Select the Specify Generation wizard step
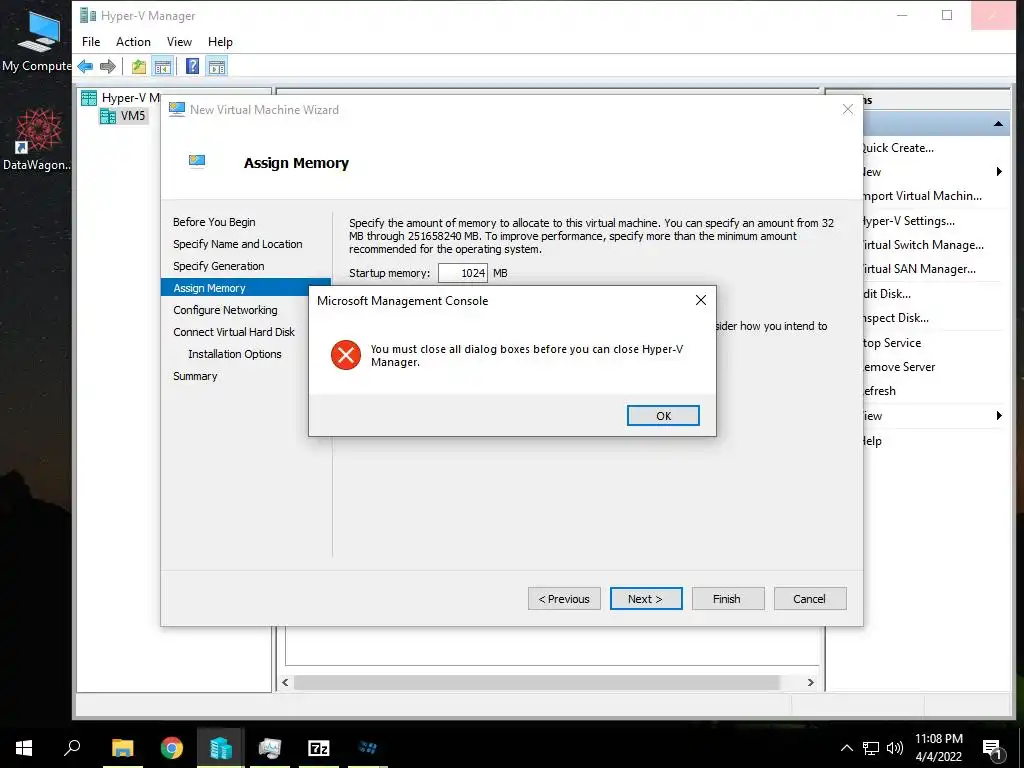This screenshot has width=1024, height=768. pos(219,266)
